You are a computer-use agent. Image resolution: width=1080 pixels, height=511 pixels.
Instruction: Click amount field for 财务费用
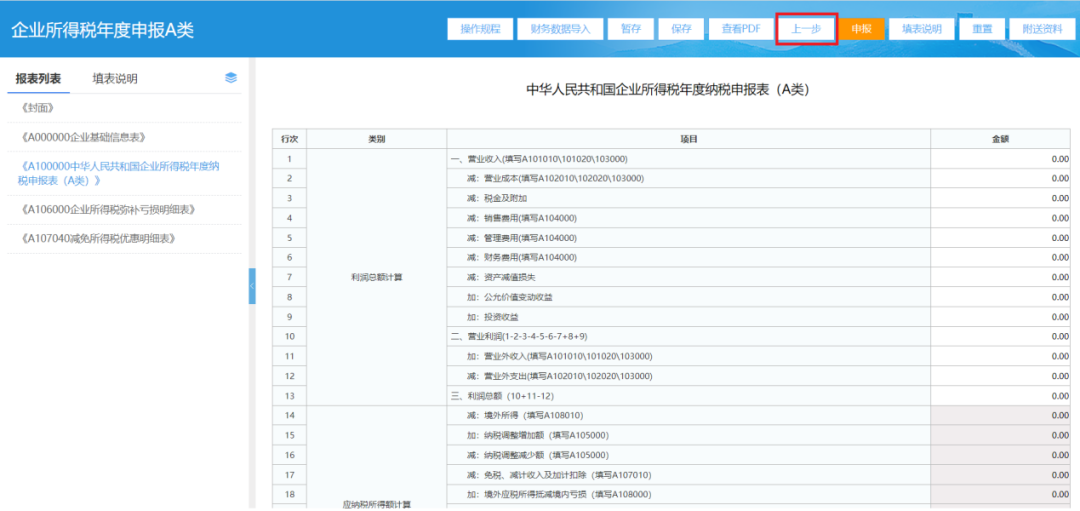(x=1001, y=258)
